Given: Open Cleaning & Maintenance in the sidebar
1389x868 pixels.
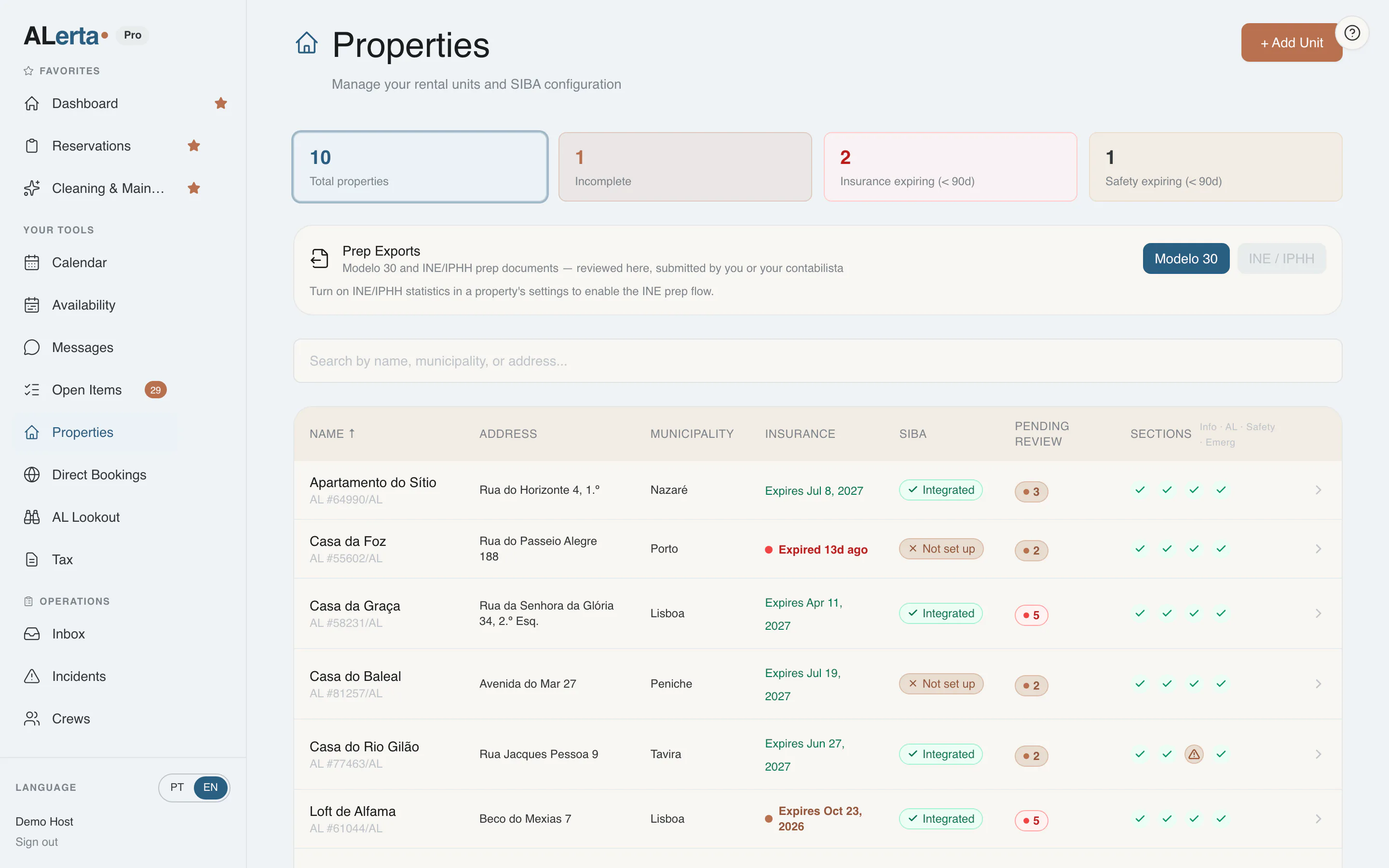Looking at the screenshot, I should tap(108, 188).
